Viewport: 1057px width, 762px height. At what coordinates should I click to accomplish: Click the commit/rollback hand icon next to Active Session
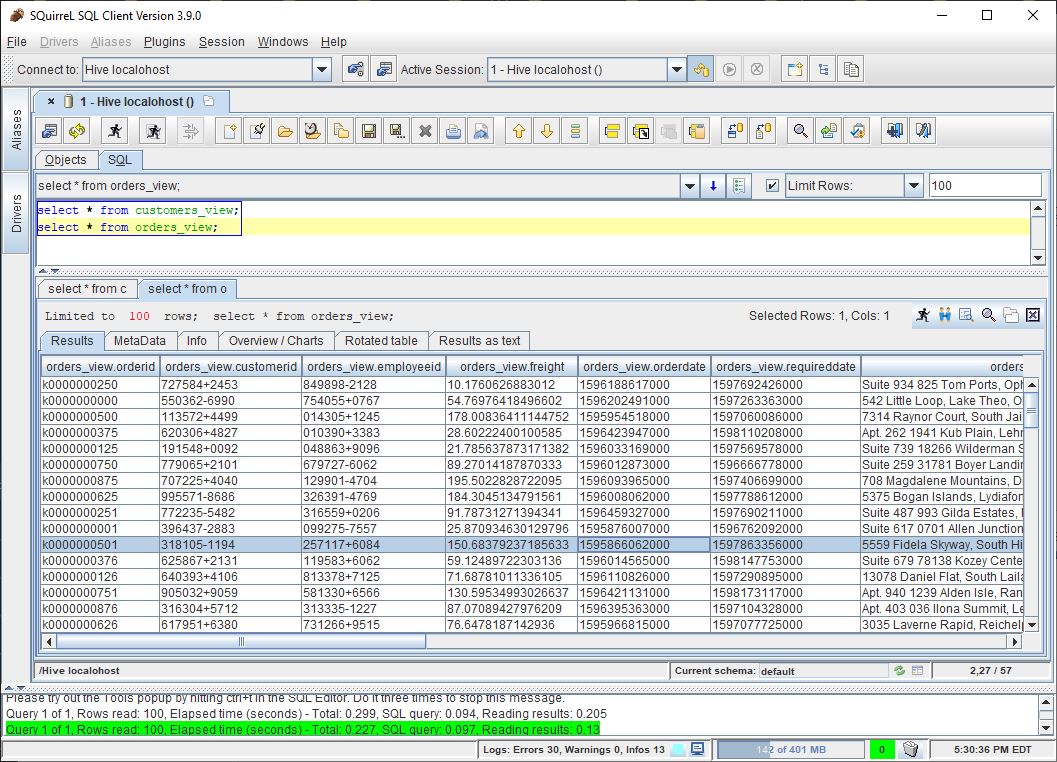[701, 69]
